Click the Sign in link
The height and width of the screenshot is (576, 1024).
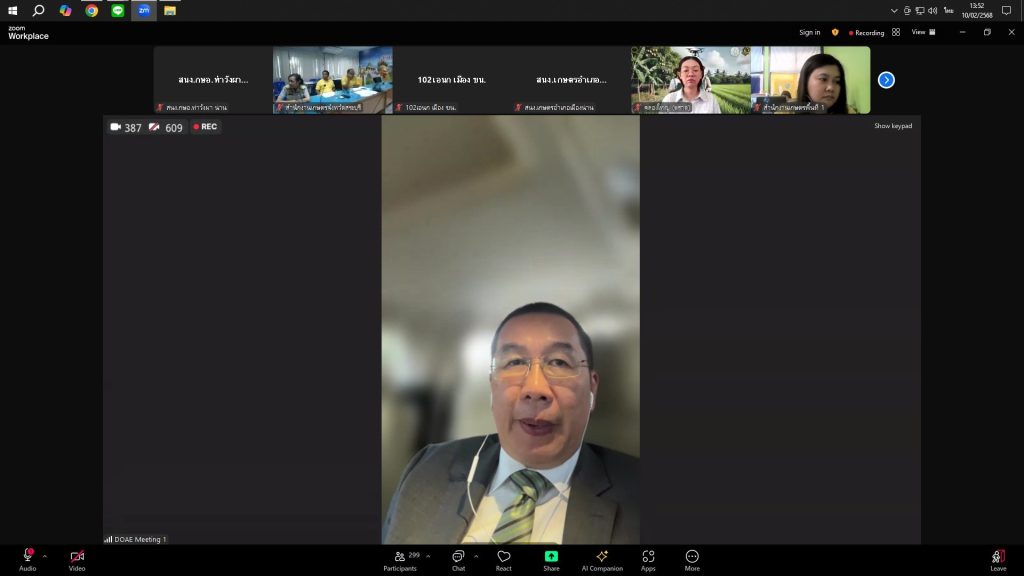(x=809, y=32)
